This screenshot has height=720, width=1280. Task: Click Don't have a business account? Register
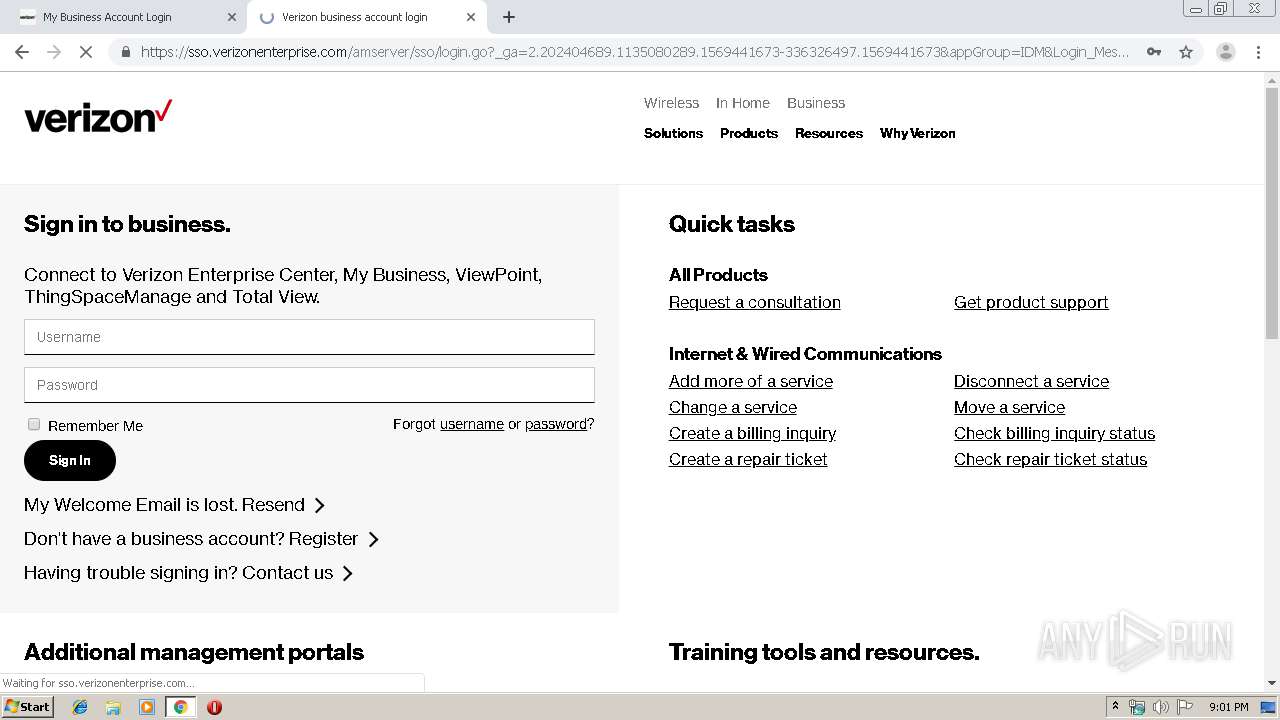point(191,539)
